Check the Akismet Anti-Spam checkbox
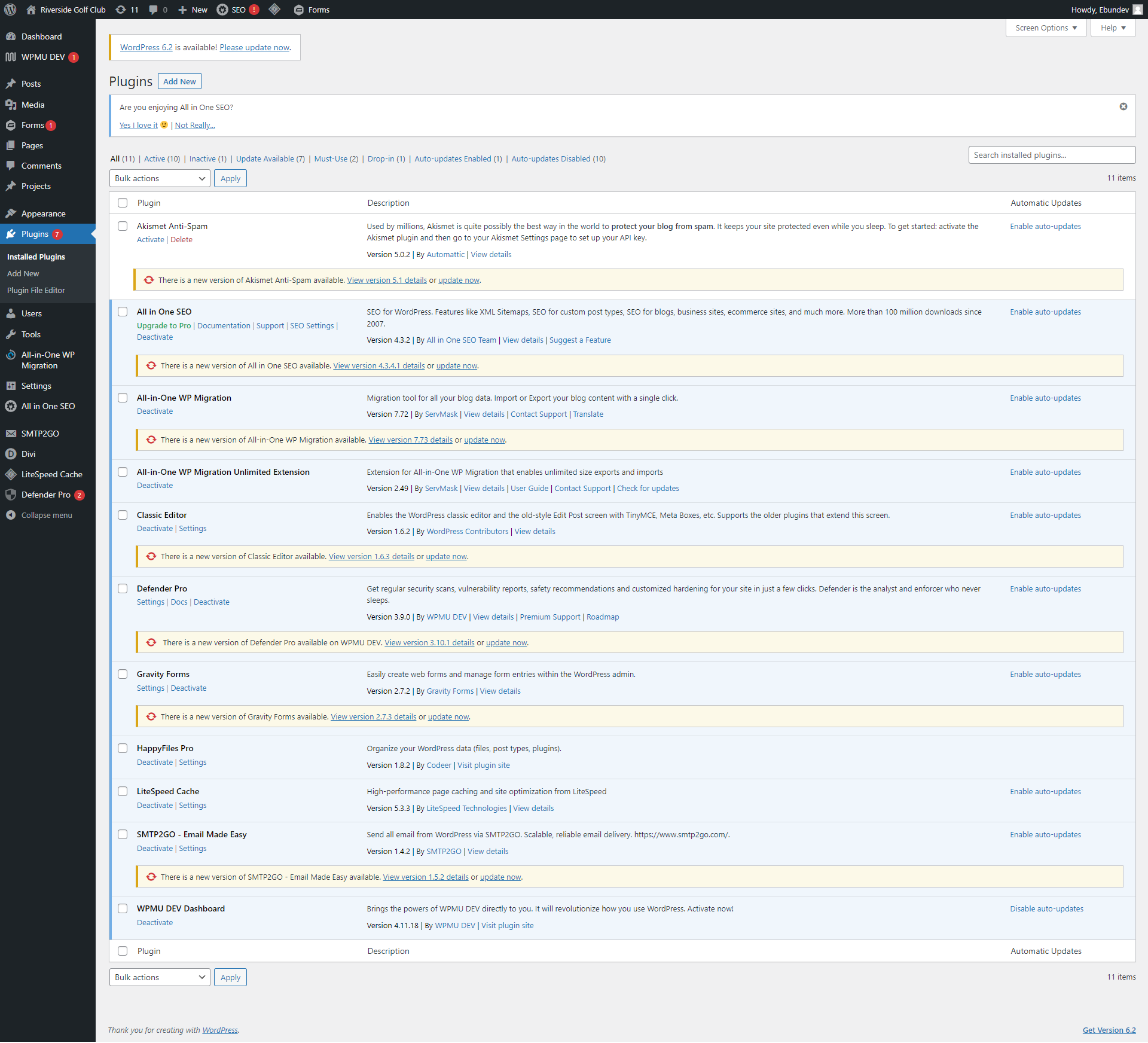The image size is (1148, 1043). [x=123, y=226]
